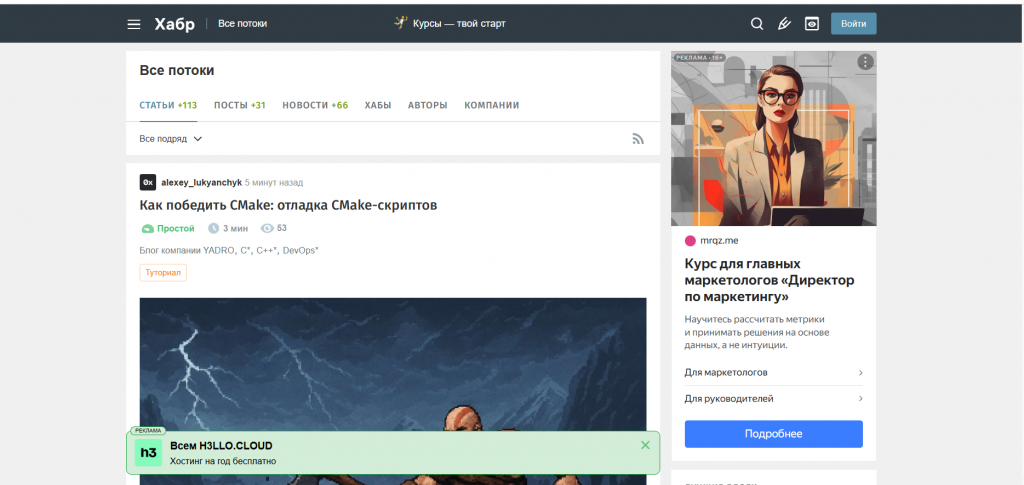Click the write-post pen icon
The height and width of the screenshot is (485, 1024).
point(784,24)
